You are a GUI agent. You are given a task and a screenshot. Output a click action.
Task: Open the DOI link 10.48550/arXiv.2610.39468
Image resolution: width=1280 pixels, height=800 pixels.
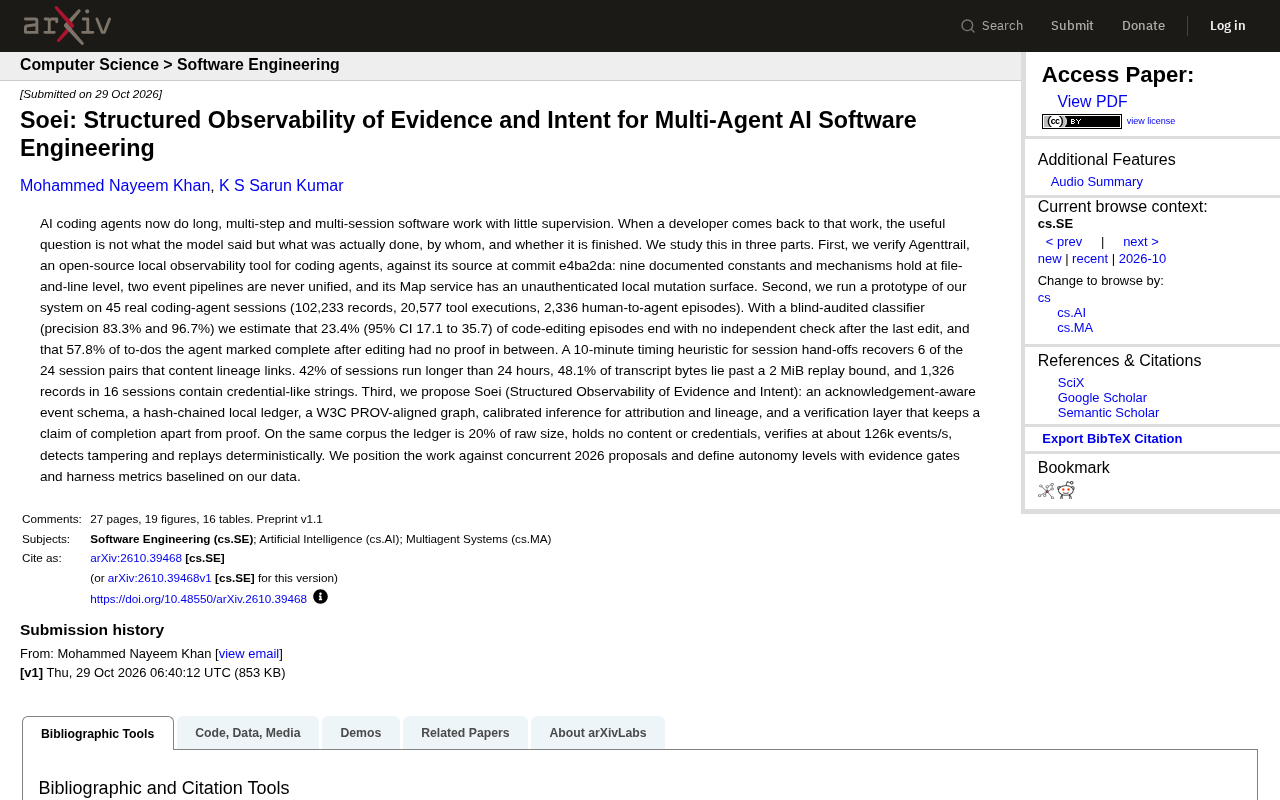pyautogui.click(x=198, y=599)
